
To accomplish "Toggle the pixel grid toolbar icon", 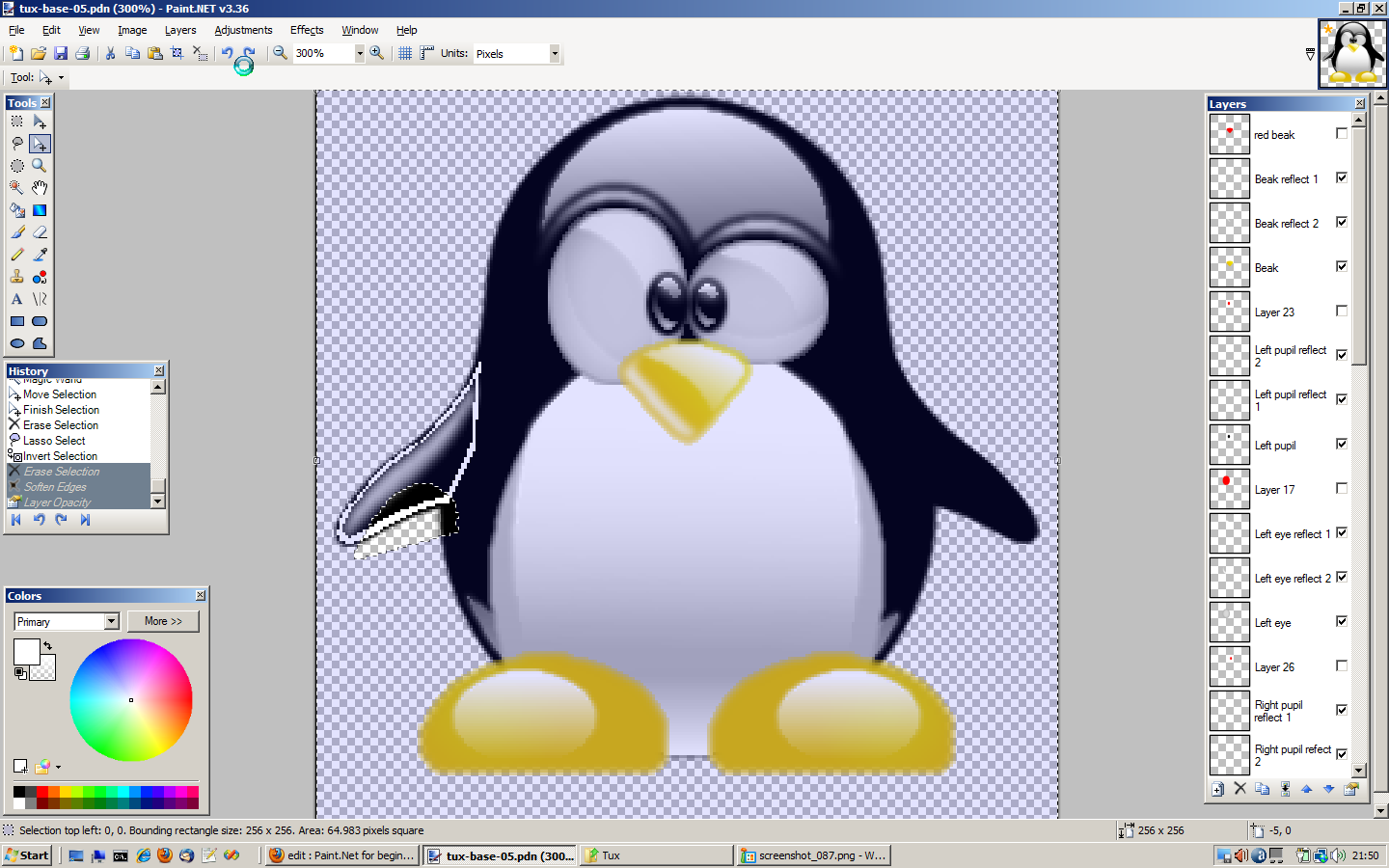I will pos(405,54).
